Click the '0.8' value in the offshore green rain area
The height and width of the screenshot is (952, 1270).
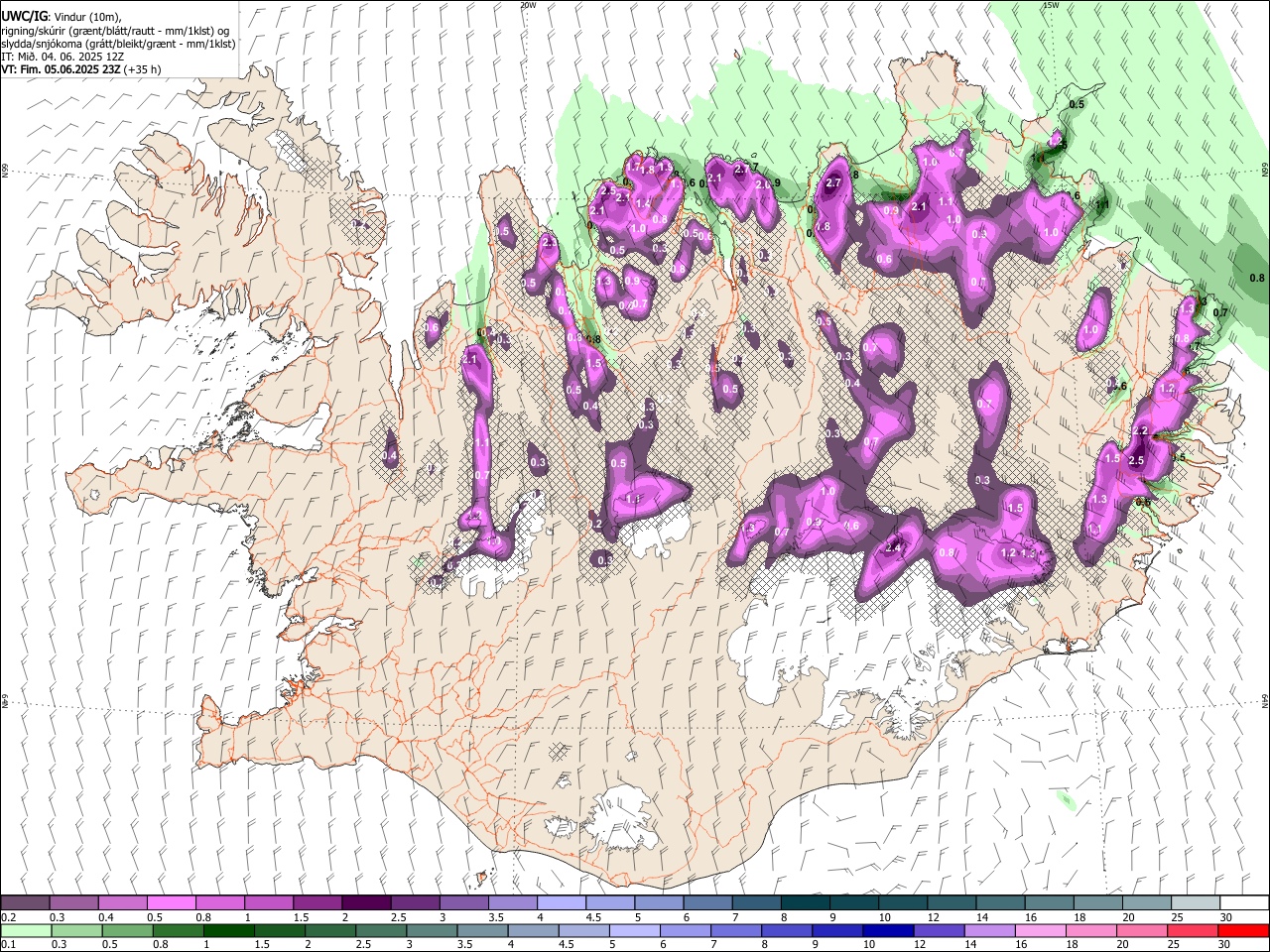point(1257,278)
